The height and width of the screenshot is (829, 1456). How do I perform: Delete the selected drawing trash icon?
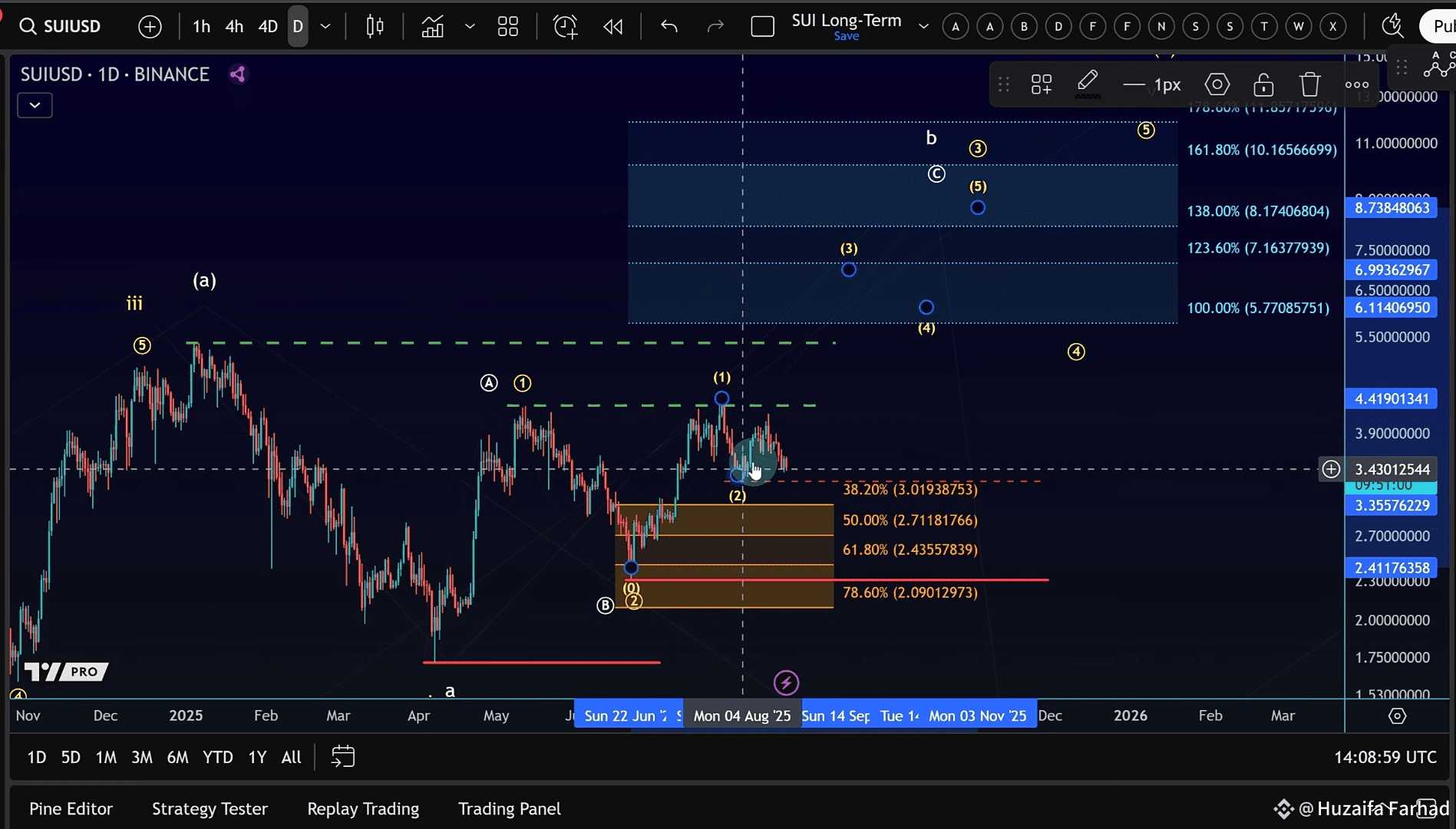1310,84
